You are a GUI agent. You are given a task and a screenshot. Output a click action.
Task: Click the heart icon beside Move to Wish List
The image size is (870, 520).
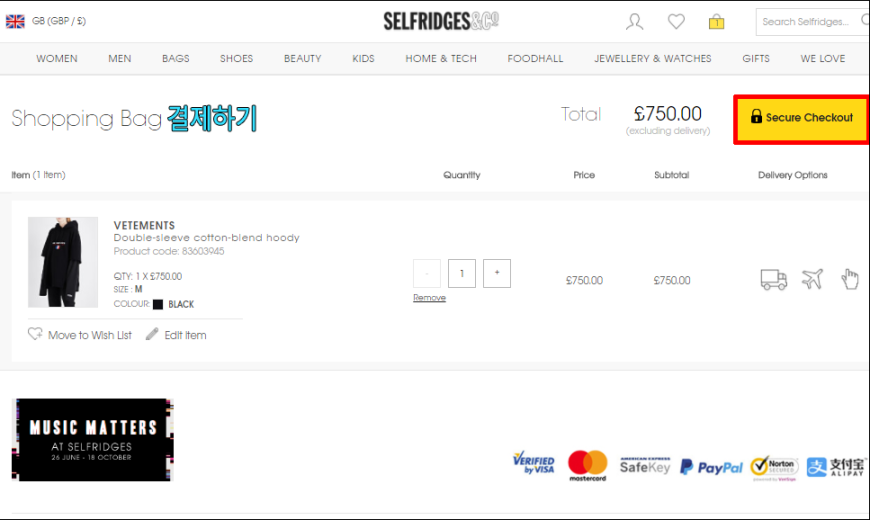pos(35,334)
